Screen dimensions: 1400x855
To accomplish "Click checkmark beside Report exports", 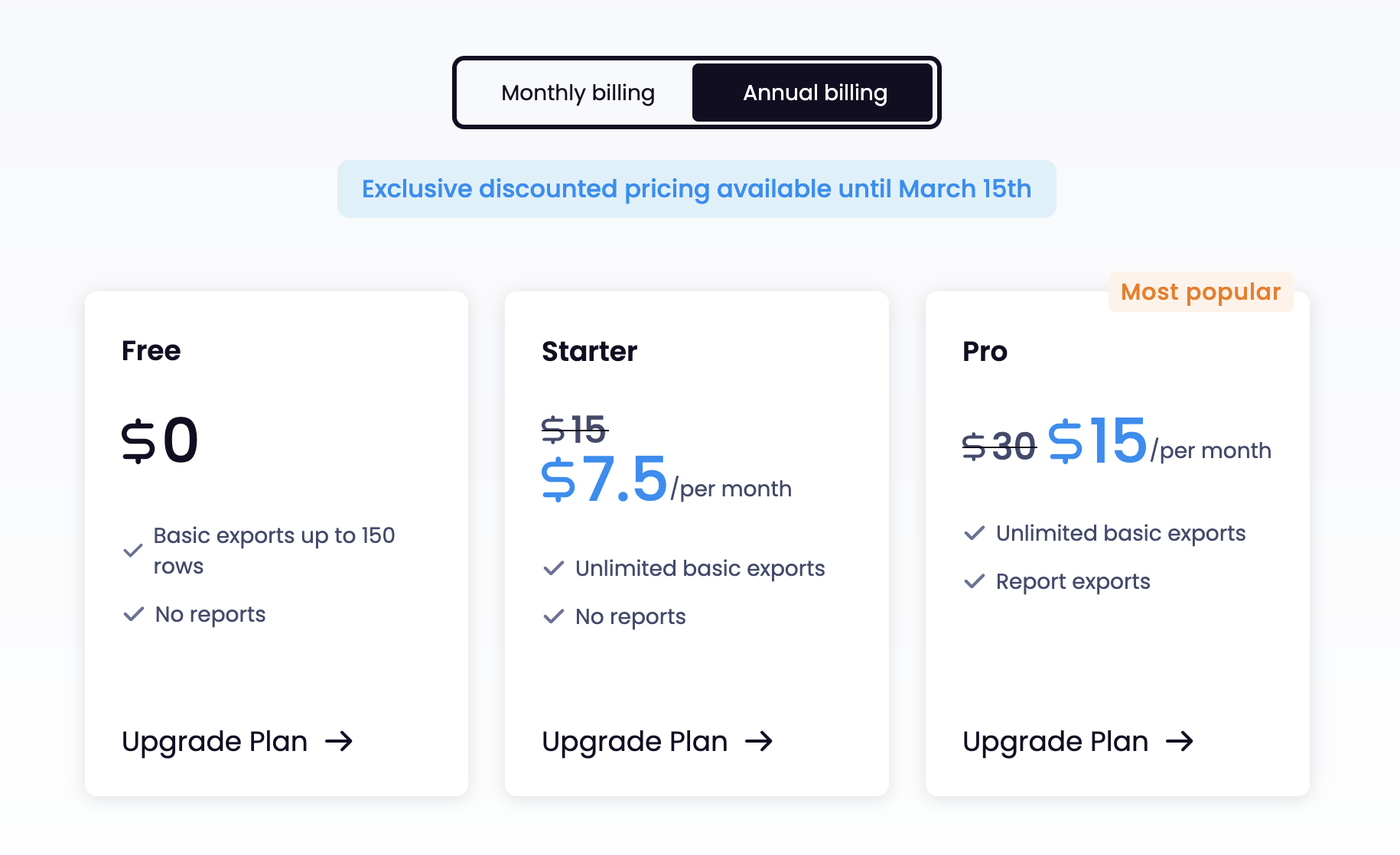I will 975,581.
